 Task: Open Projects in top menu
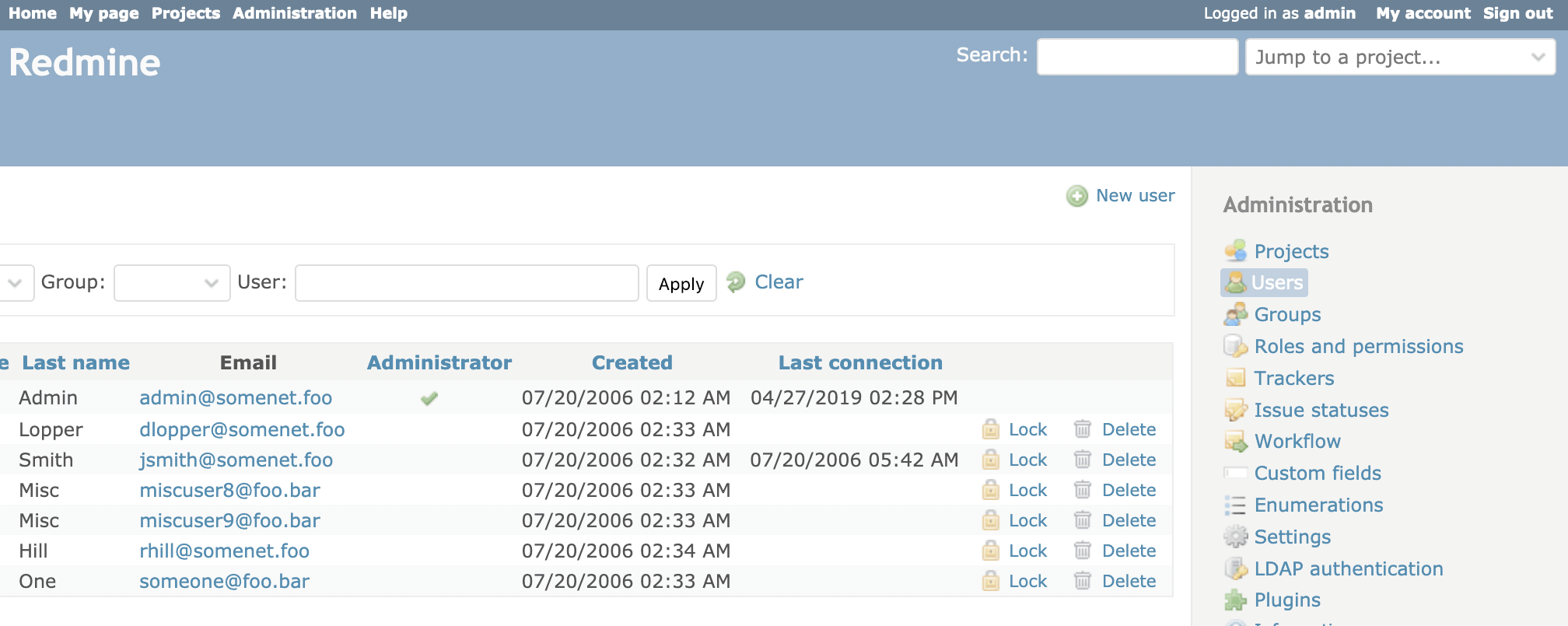point(186,13)
